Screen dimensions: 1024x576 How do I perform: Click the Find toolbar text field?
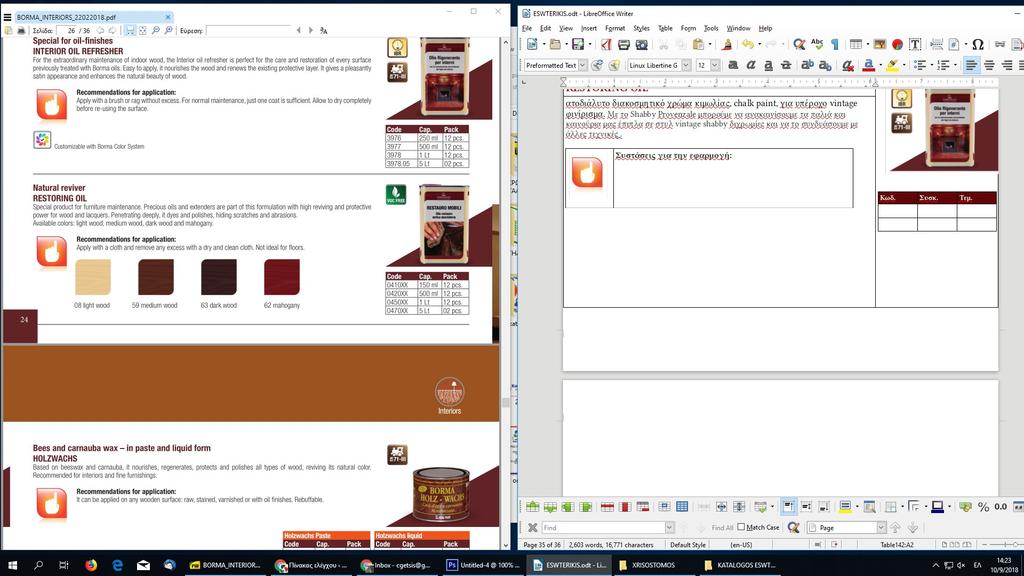coord(603,528)
